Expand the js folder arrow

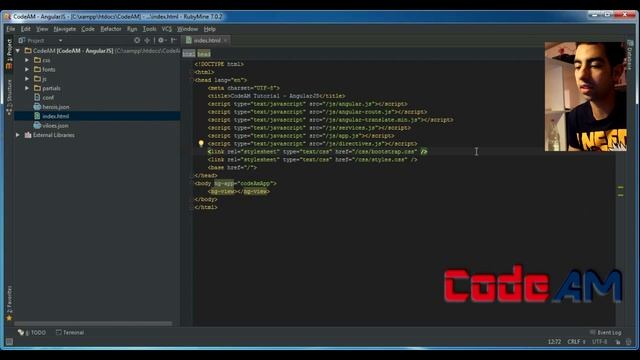(x=27, y=79)
